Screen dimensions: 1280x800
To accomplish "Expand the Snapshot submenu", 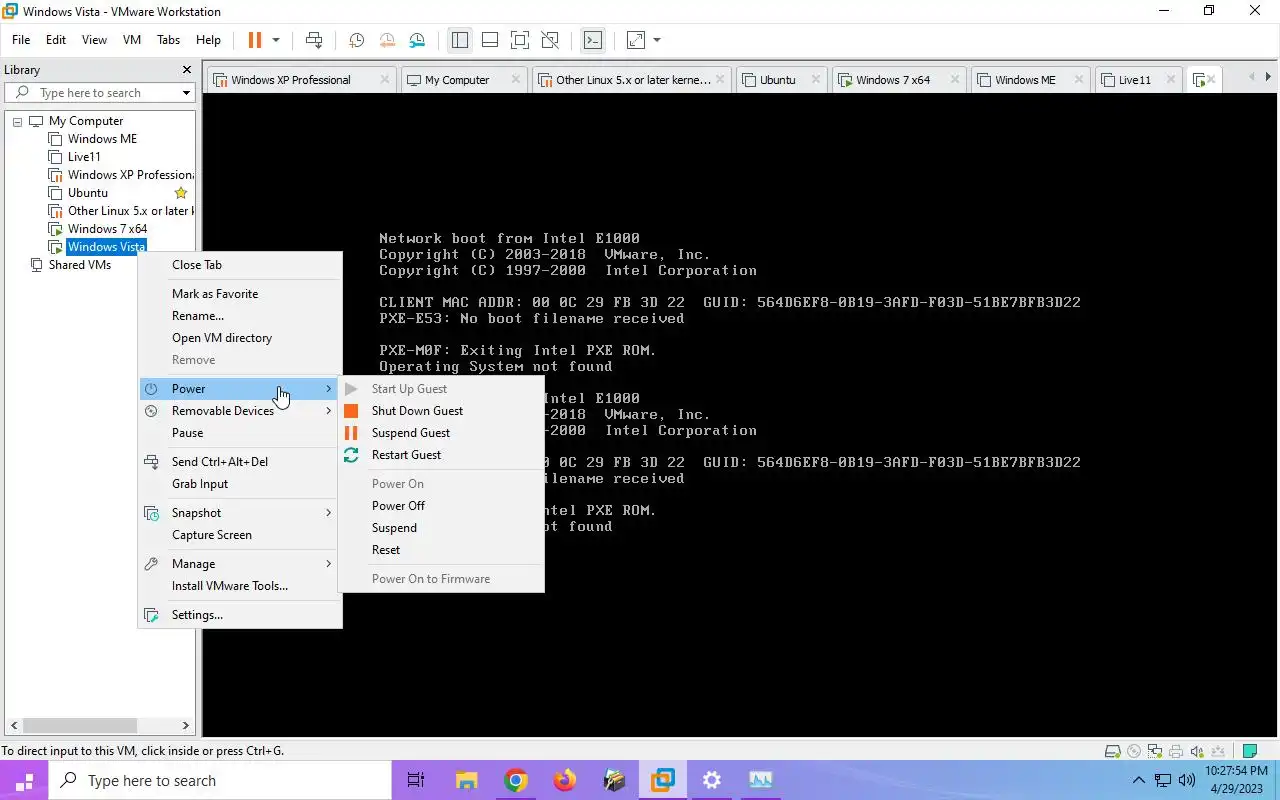I will coord(241,513).
